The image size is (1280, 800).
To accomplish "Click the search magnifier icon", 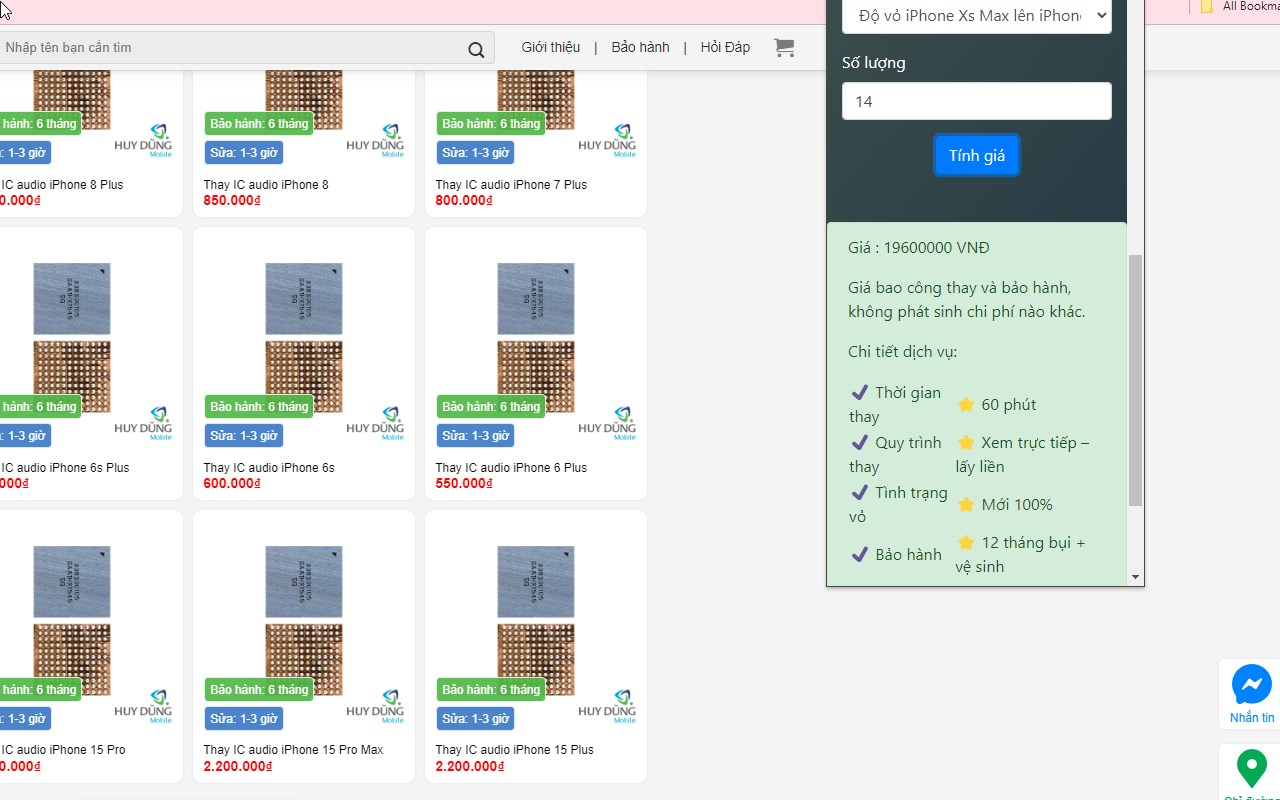I will click(x=476, y=49).
